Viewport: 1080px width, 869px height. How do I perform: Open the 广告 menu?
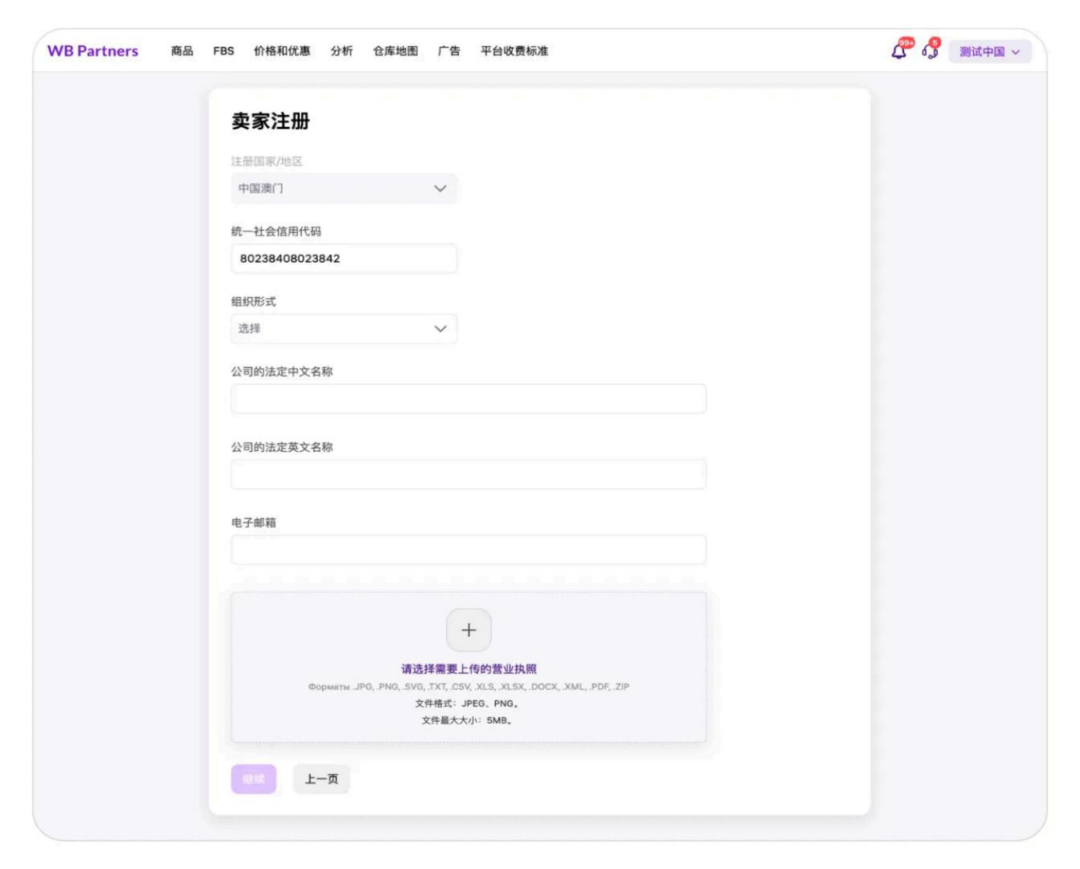pos(449,51)
